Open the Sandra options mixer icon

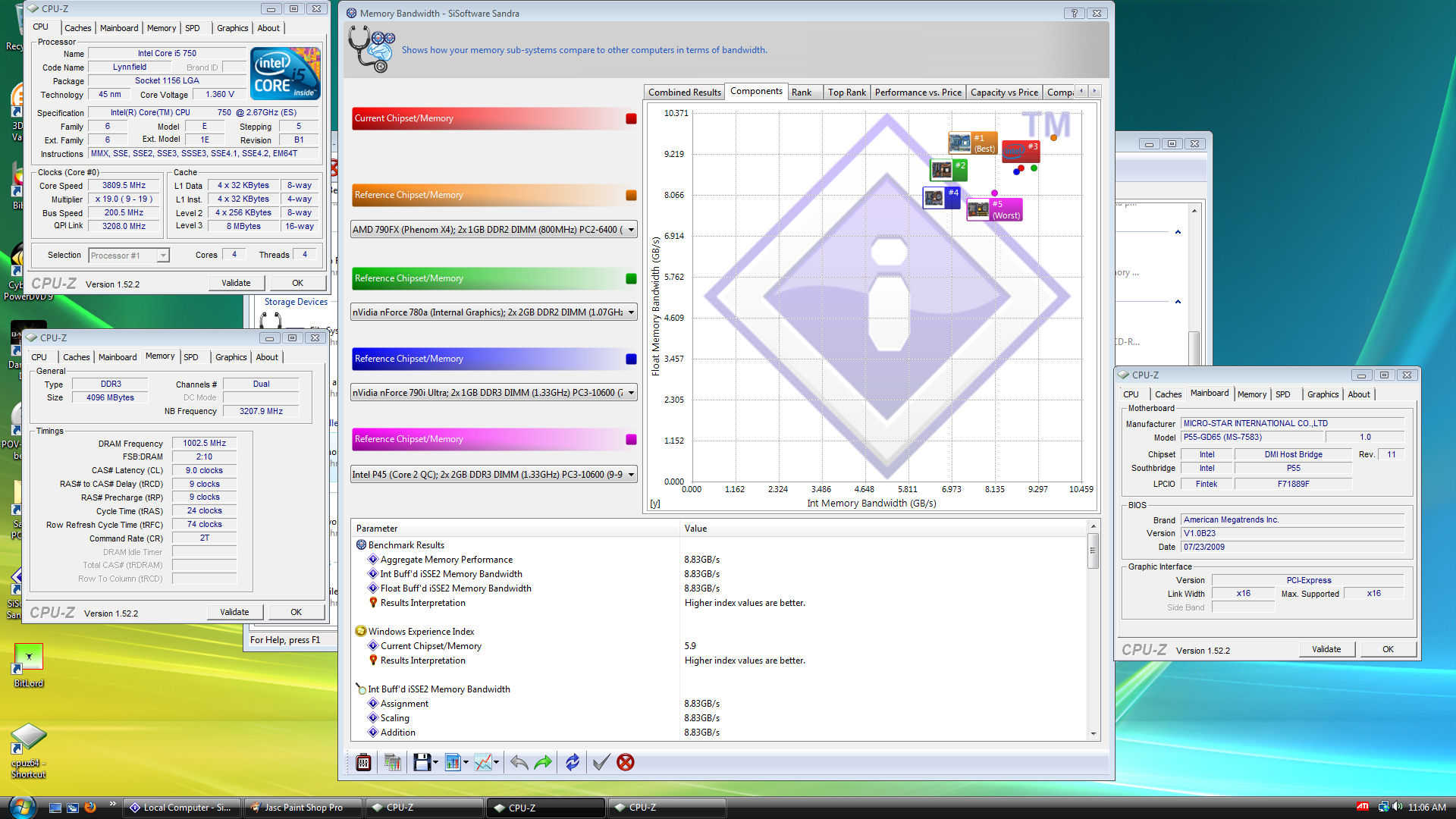tap(363, 762)
